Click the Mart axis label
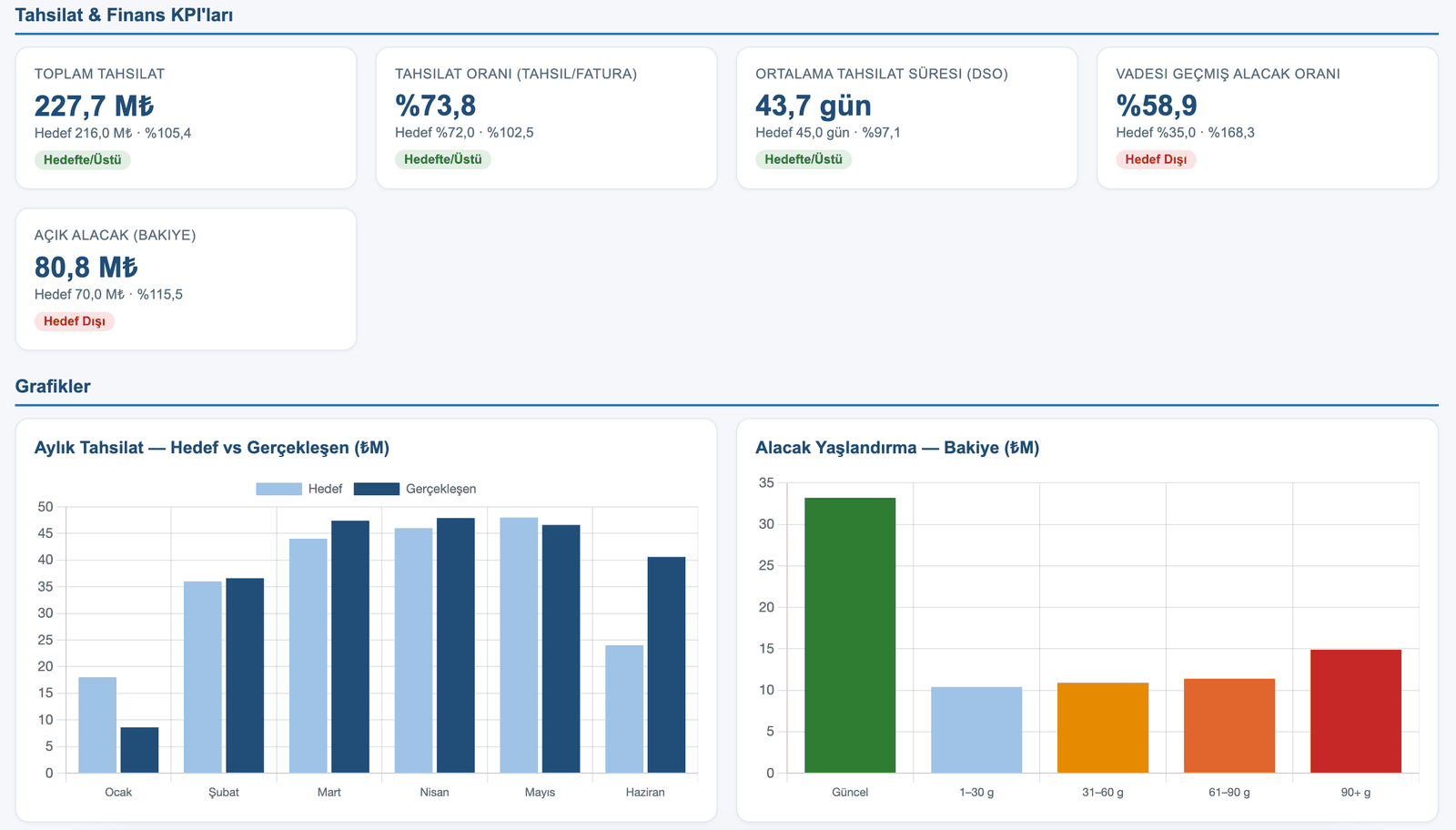 (x=329, y=793)
